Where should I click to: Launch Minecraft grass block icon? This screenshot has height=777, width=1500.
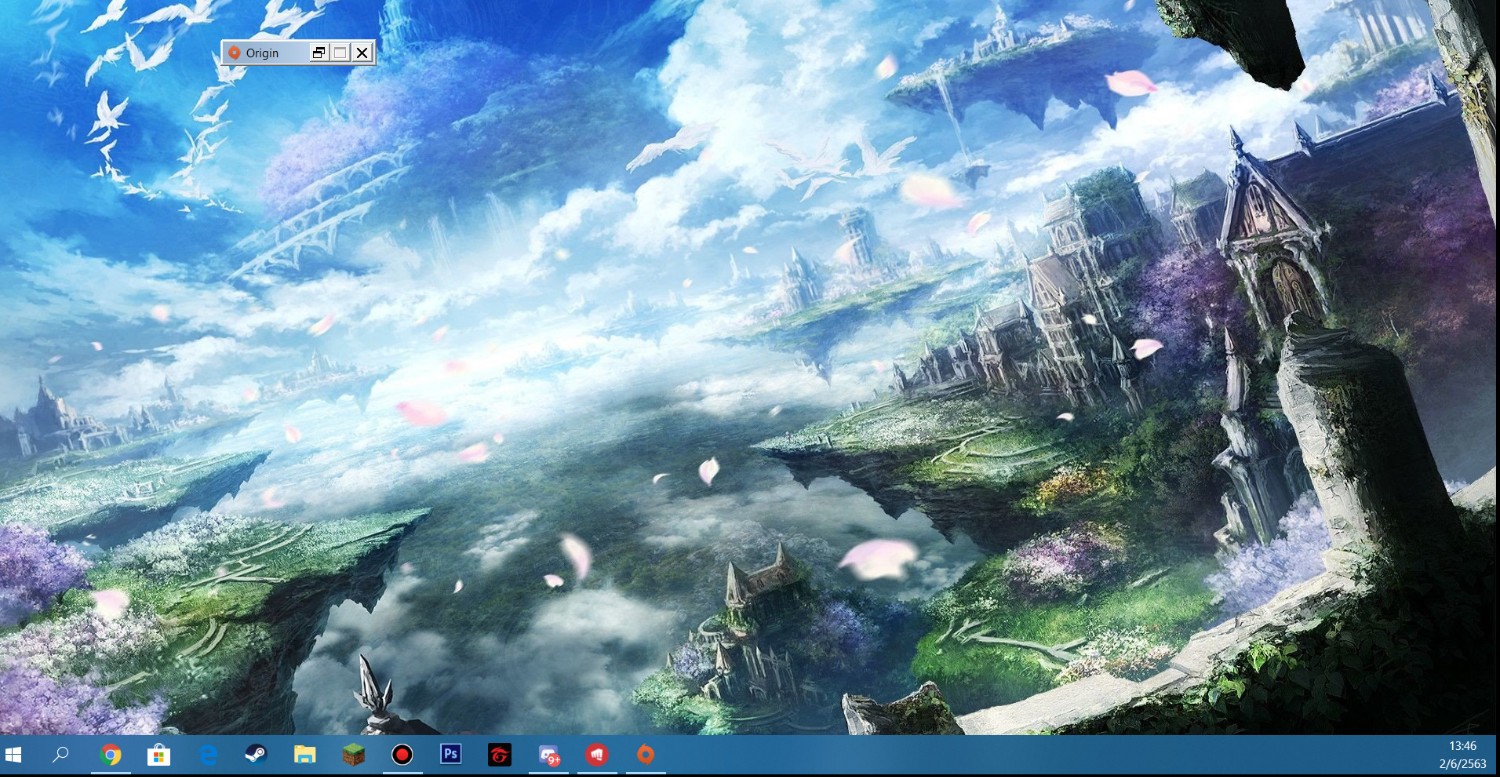point(354,755)
